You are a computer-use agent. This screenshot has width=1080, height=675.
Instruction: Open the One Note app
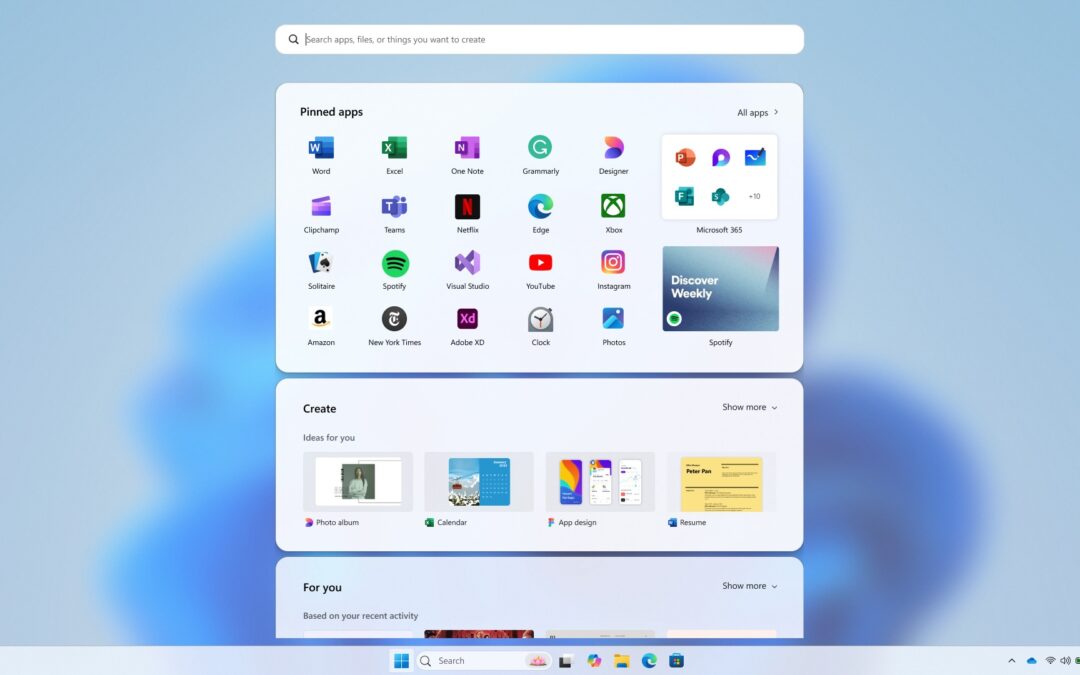(467, 148)
